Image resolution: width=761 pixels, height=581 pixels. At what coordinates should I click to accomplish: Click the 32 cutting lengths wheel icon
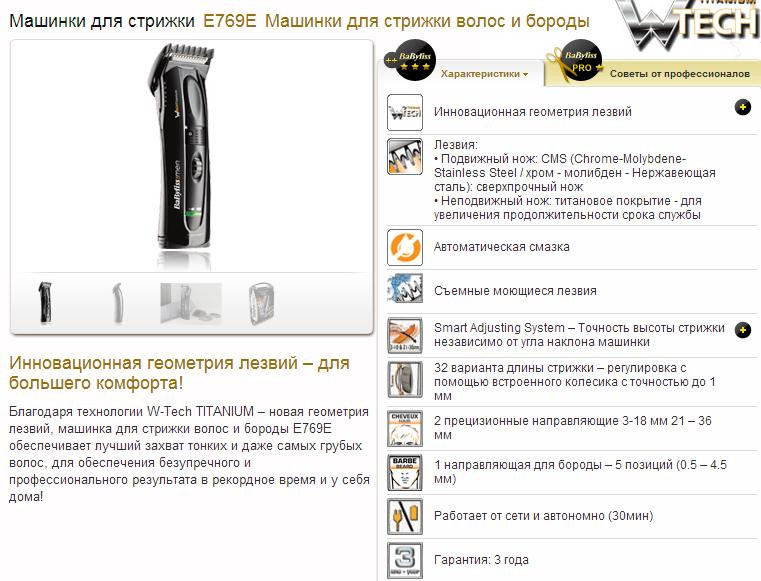point(405,380)
